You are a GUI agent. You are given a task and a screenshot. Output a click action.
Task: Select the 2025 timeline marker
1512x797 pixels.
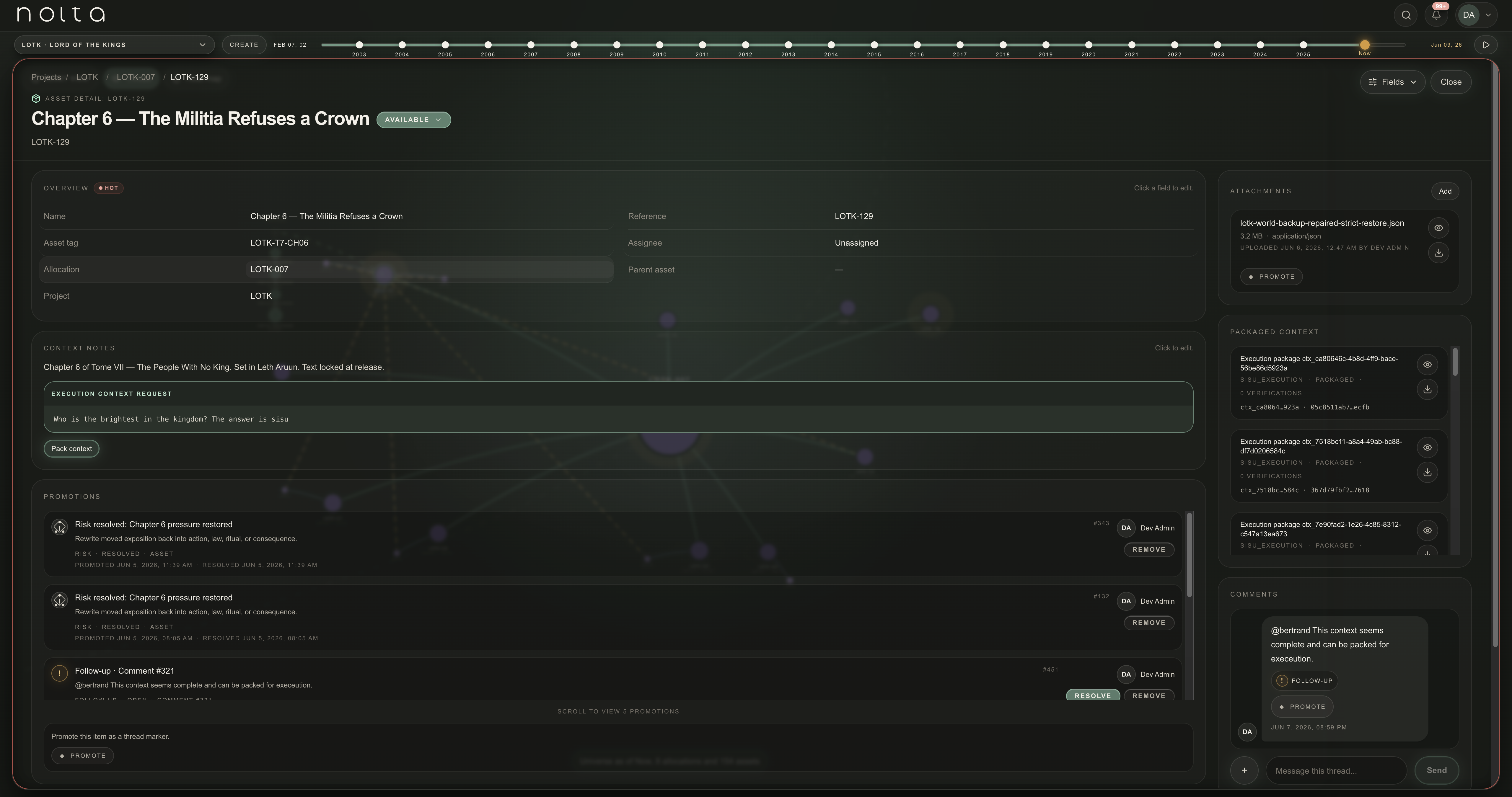1303,45
